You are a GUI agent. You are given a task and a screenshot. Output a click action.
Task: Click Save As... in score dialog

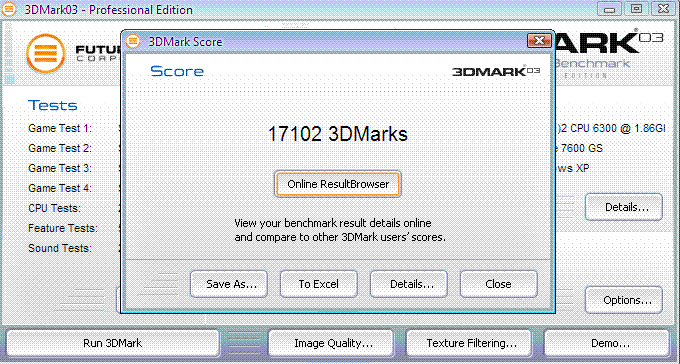(x=229, y=284)
